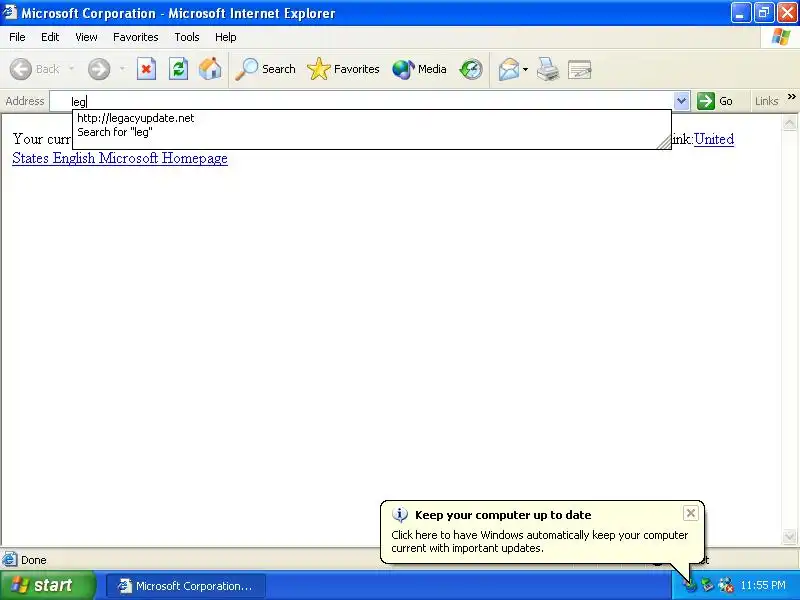Viewport: 800px width, 600px height.
Task: Refresh the page with green arrows icon
Action: click(x=178, y=69)
